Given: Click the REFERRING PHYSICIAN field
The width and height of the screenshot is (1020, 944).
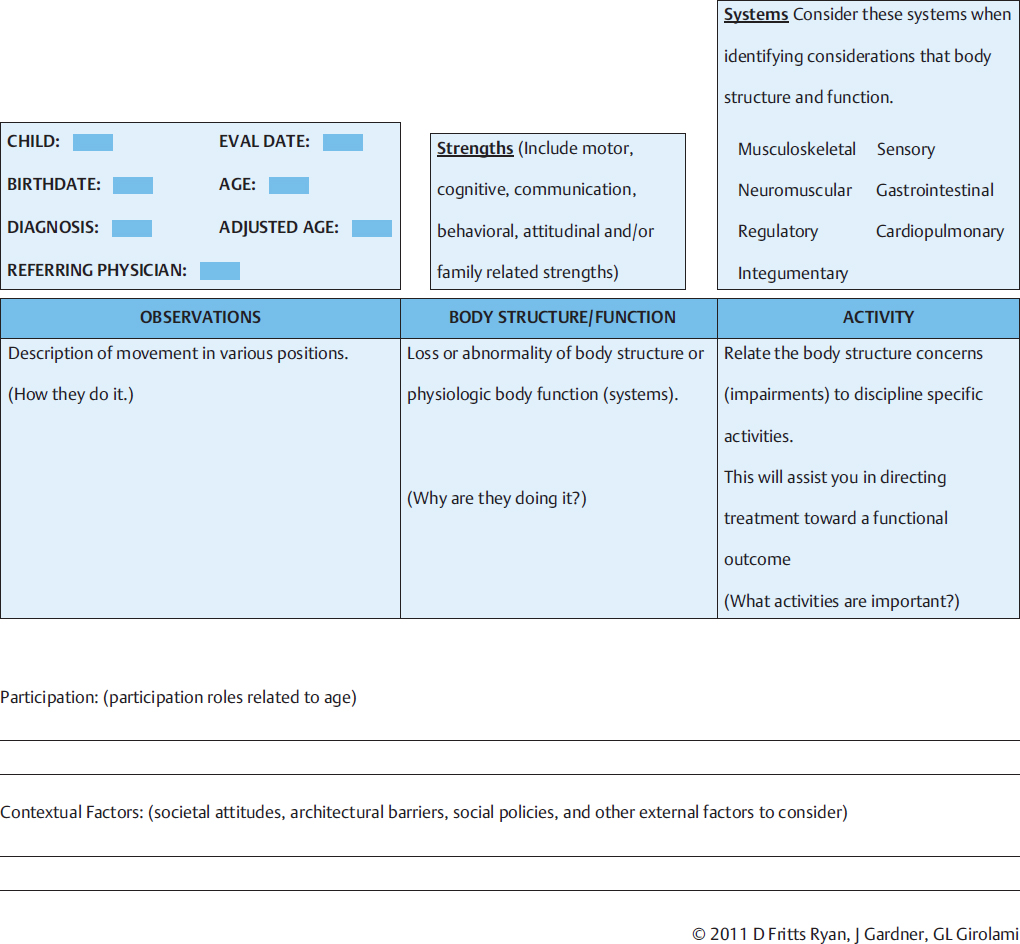Looking at the screenshot, I should click(x=220, y=270).
